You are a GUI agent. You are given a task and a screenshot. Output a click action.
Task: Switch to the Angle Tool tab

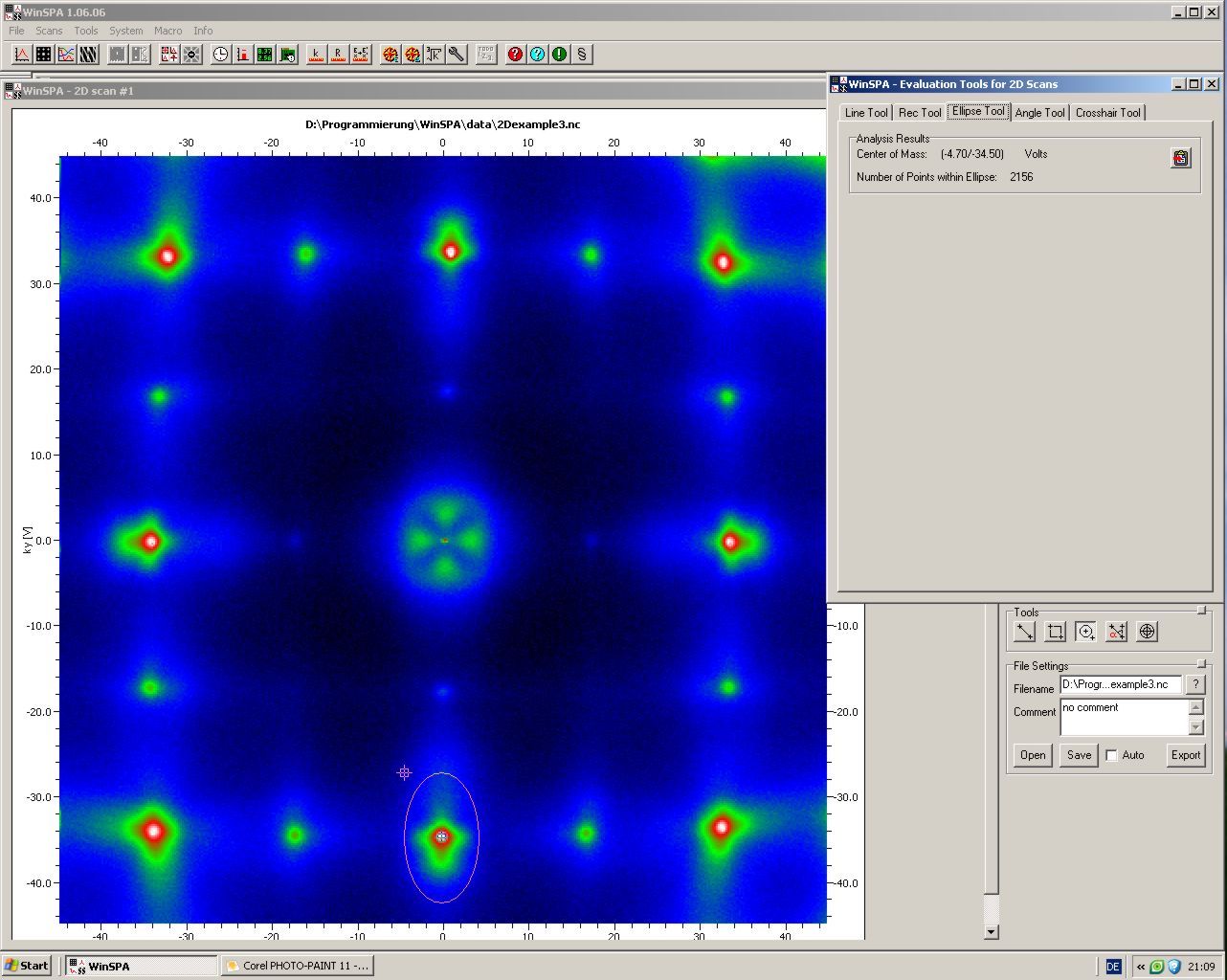pos(1039,113)
